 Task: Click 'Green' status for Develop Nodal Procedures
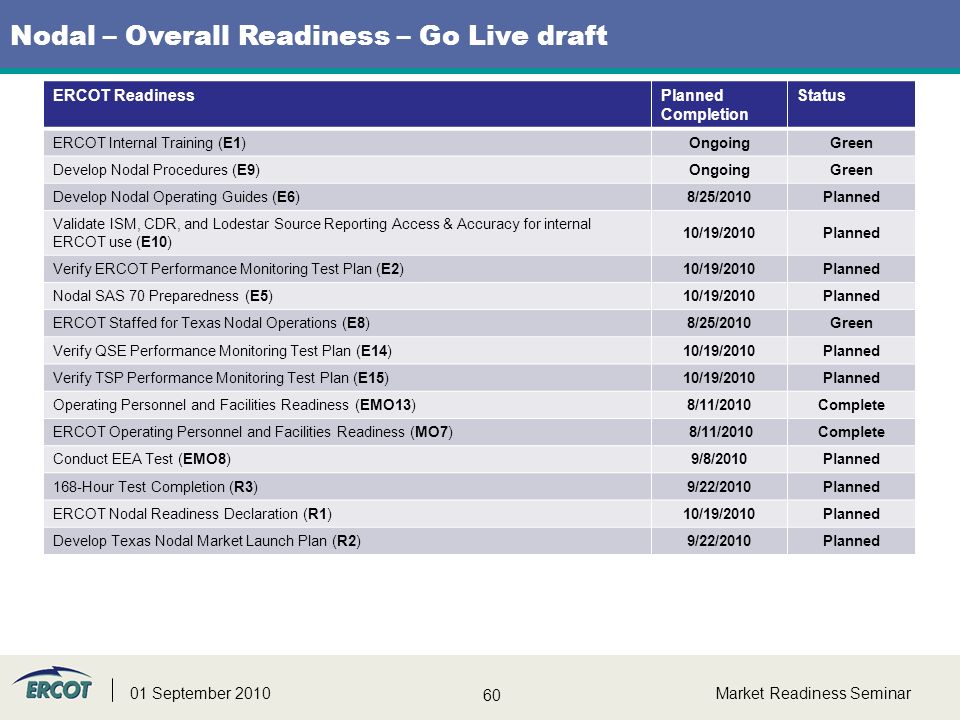[851, 170]
